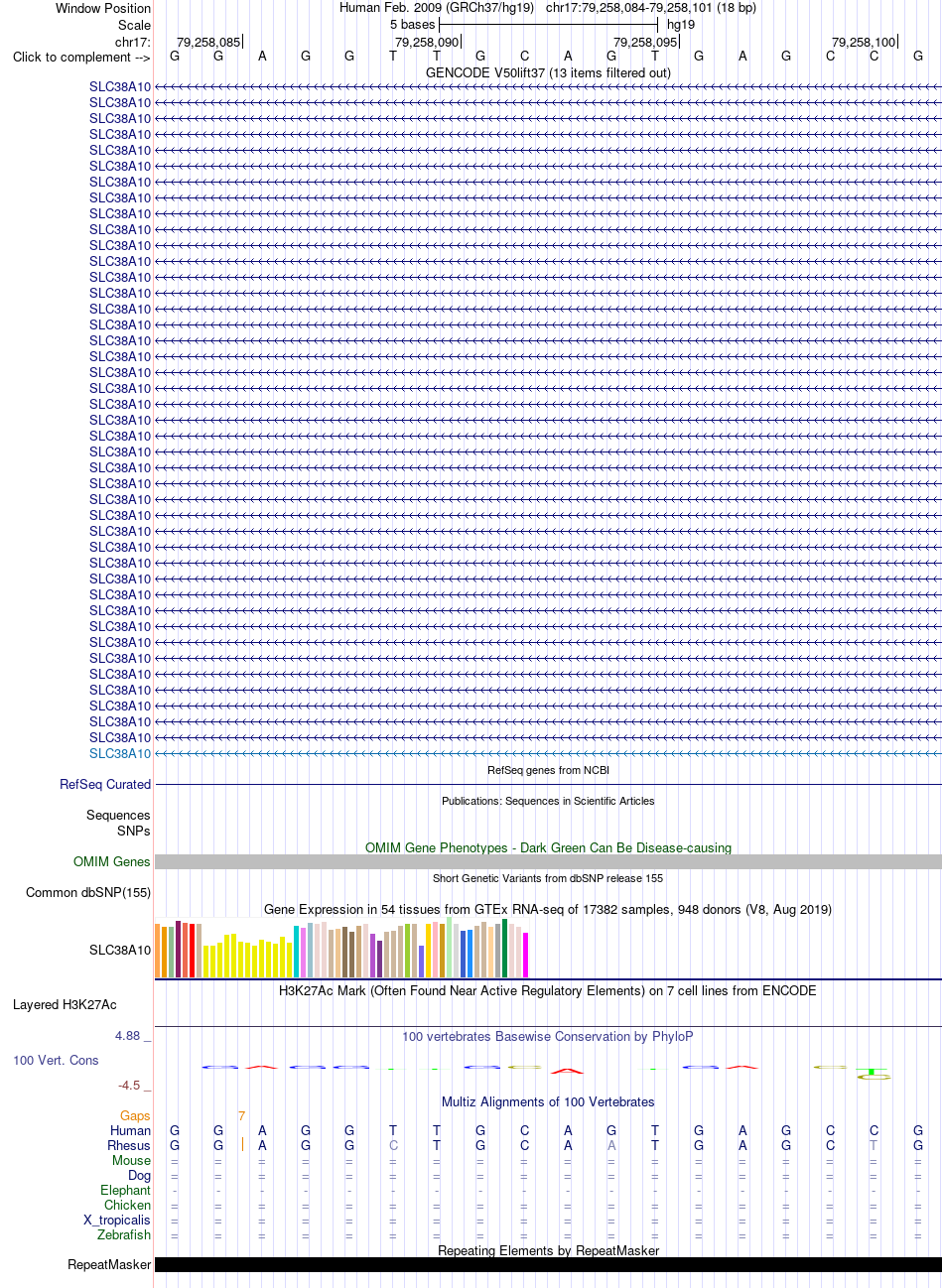Click SLC38A10 label beside GTEx expression bars

(x=120, y=950)
